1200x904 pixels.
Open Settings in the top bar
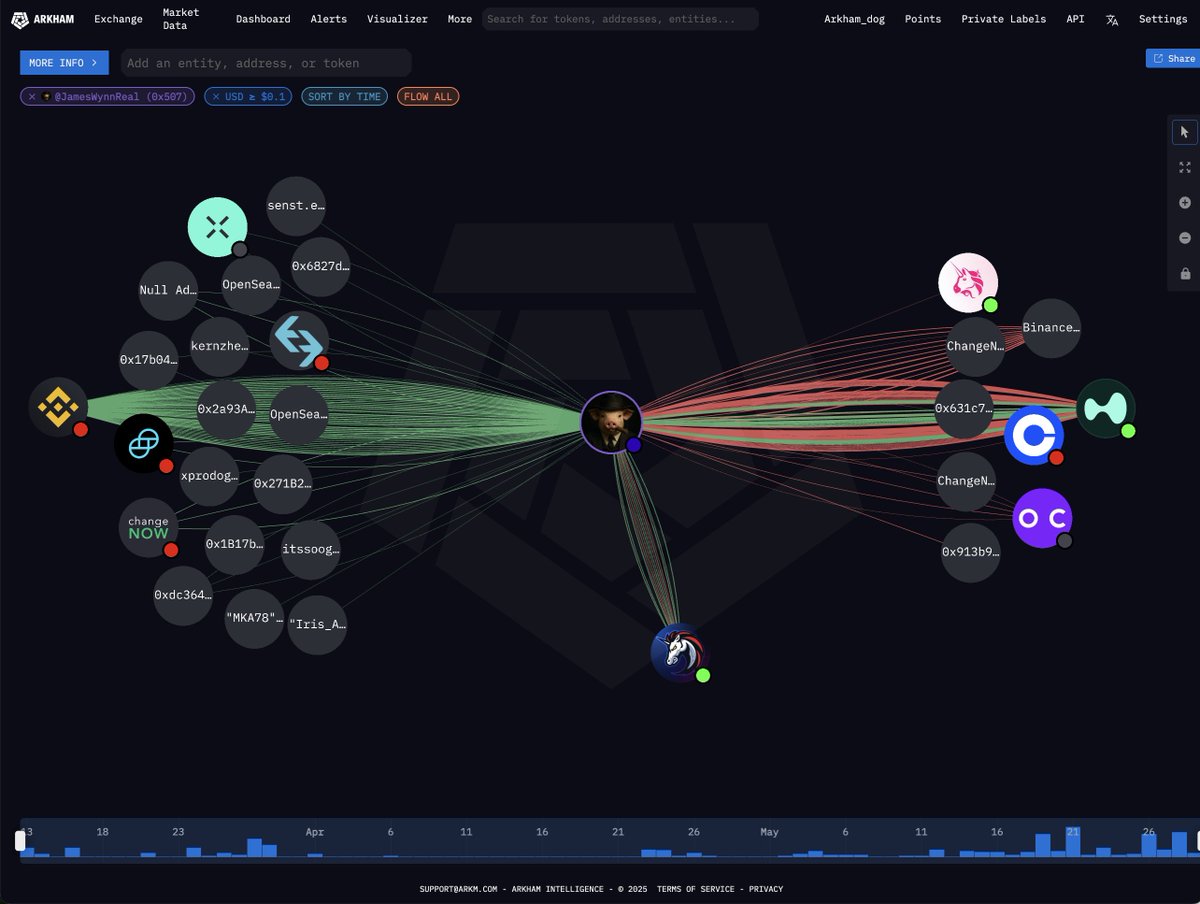click(1163, 19)
